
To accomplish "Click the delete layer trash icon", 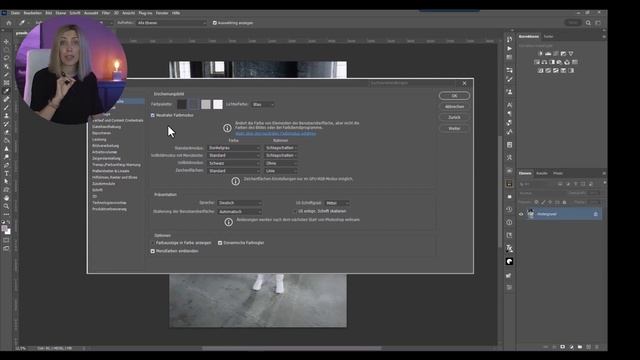I will tap(597, 347).
